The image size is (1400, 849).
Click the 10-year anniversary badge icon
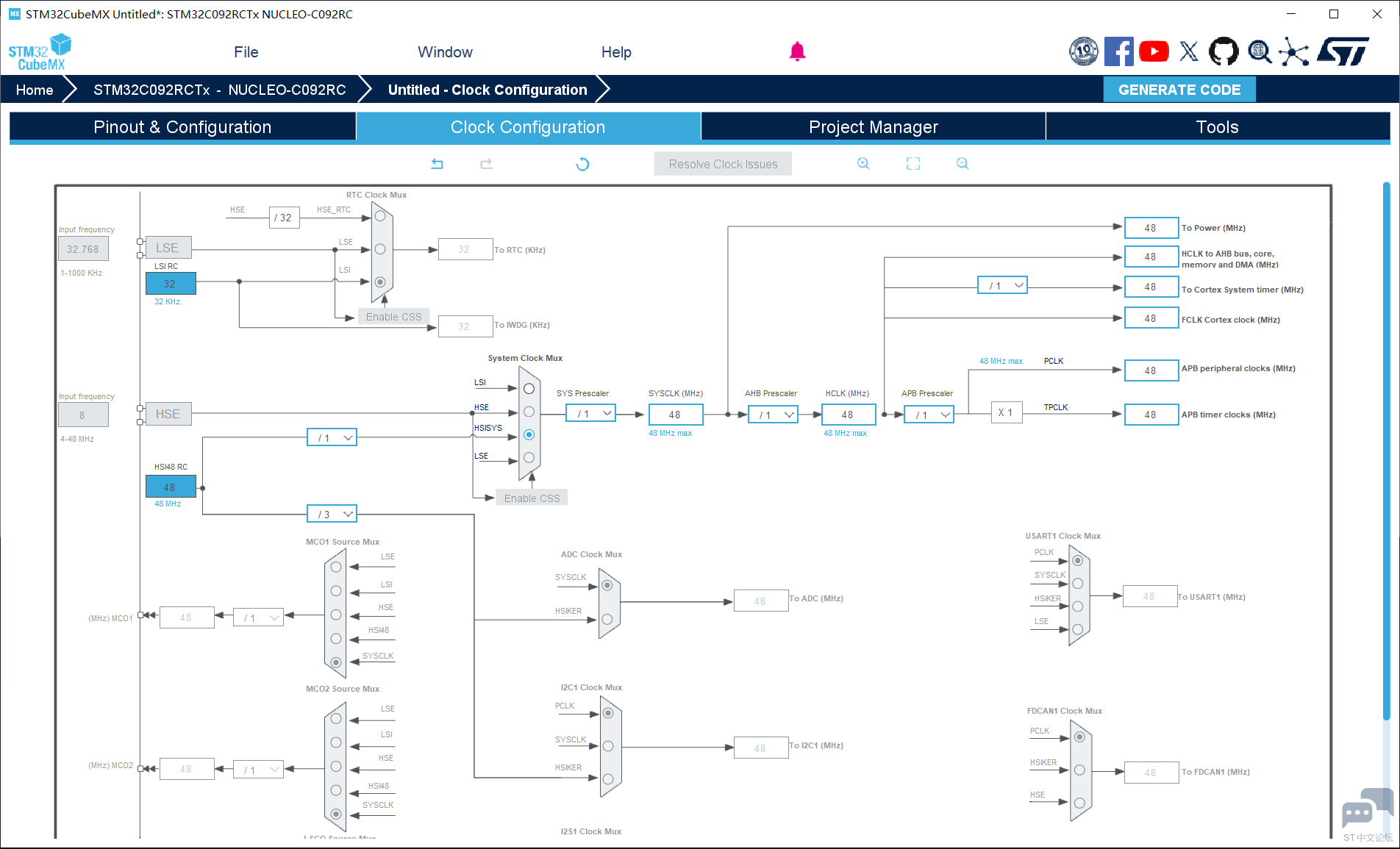click(x=1084, y=51)
